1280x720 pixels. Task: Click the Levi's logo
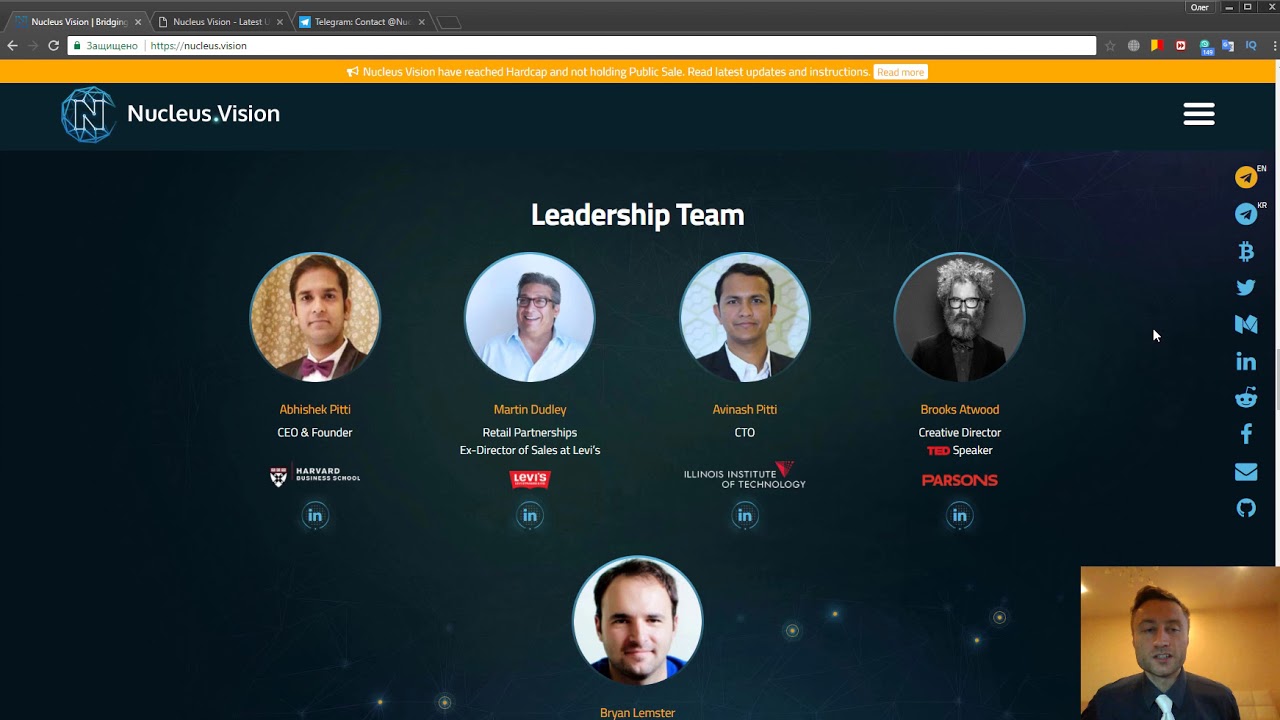pyautogui.click(x=530, y=479)
